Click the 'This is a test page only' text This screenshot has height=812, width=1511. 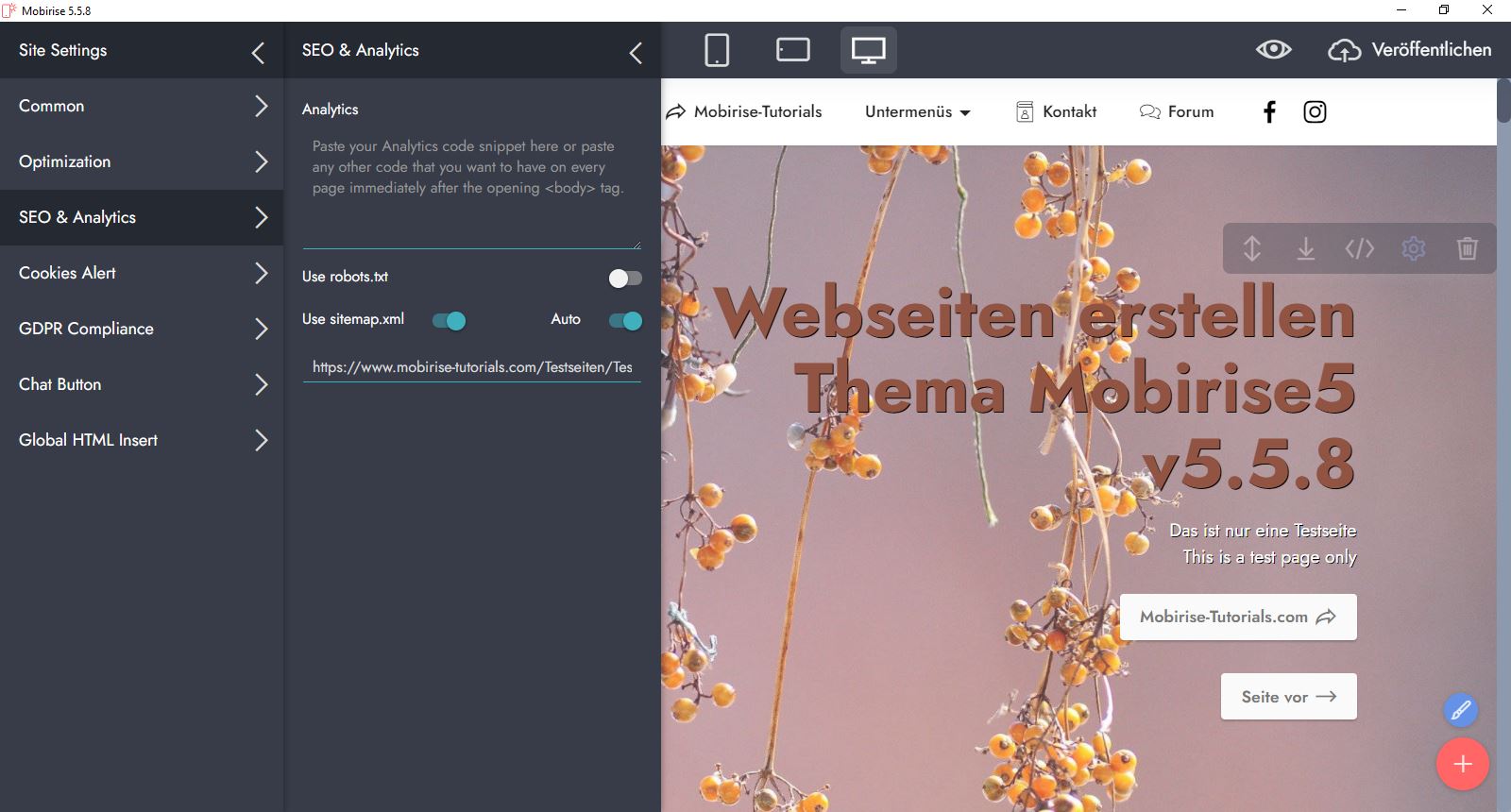click(1269, 557)
